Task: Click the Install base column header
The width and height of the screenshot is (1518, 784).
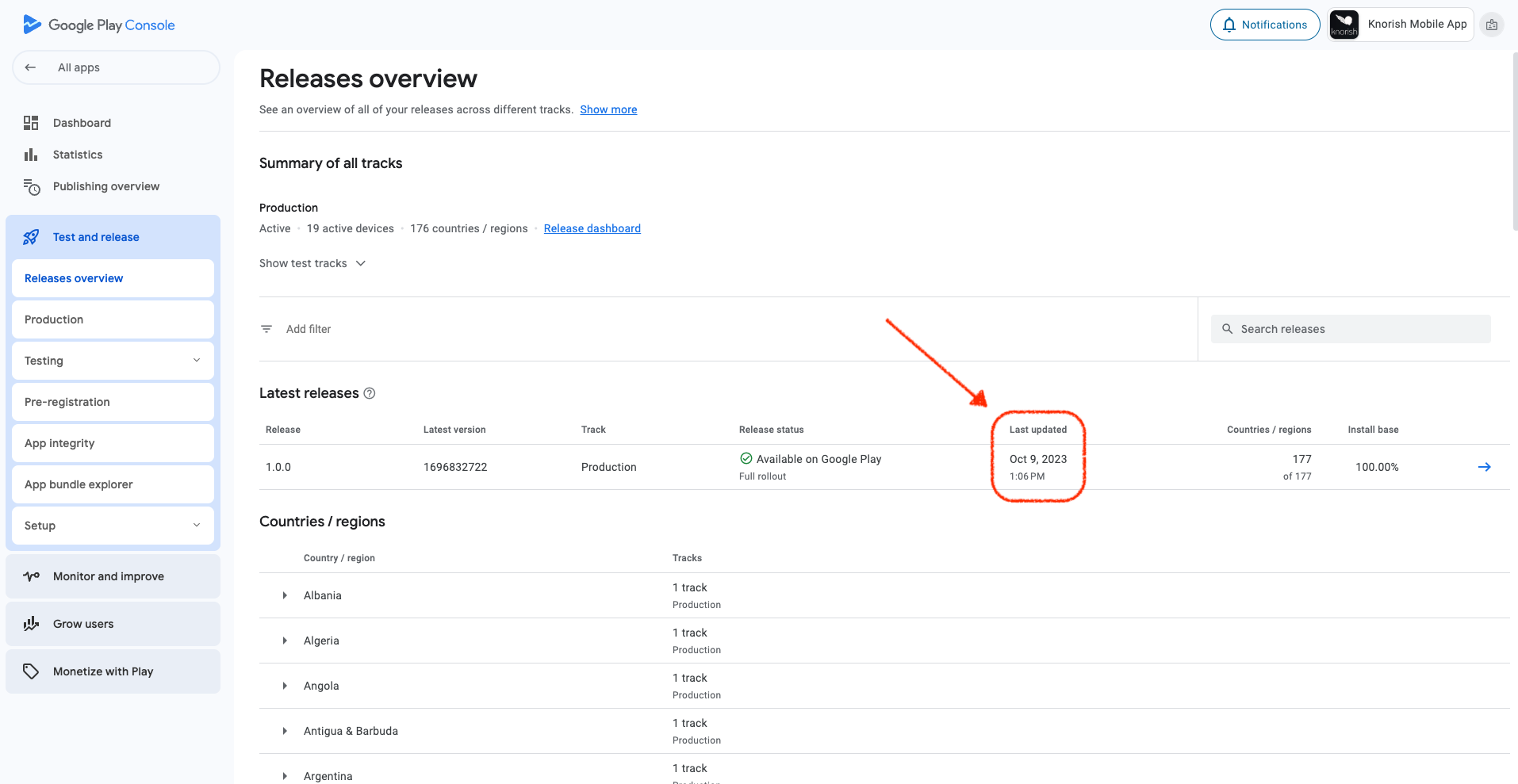Action: point(1374,430)
